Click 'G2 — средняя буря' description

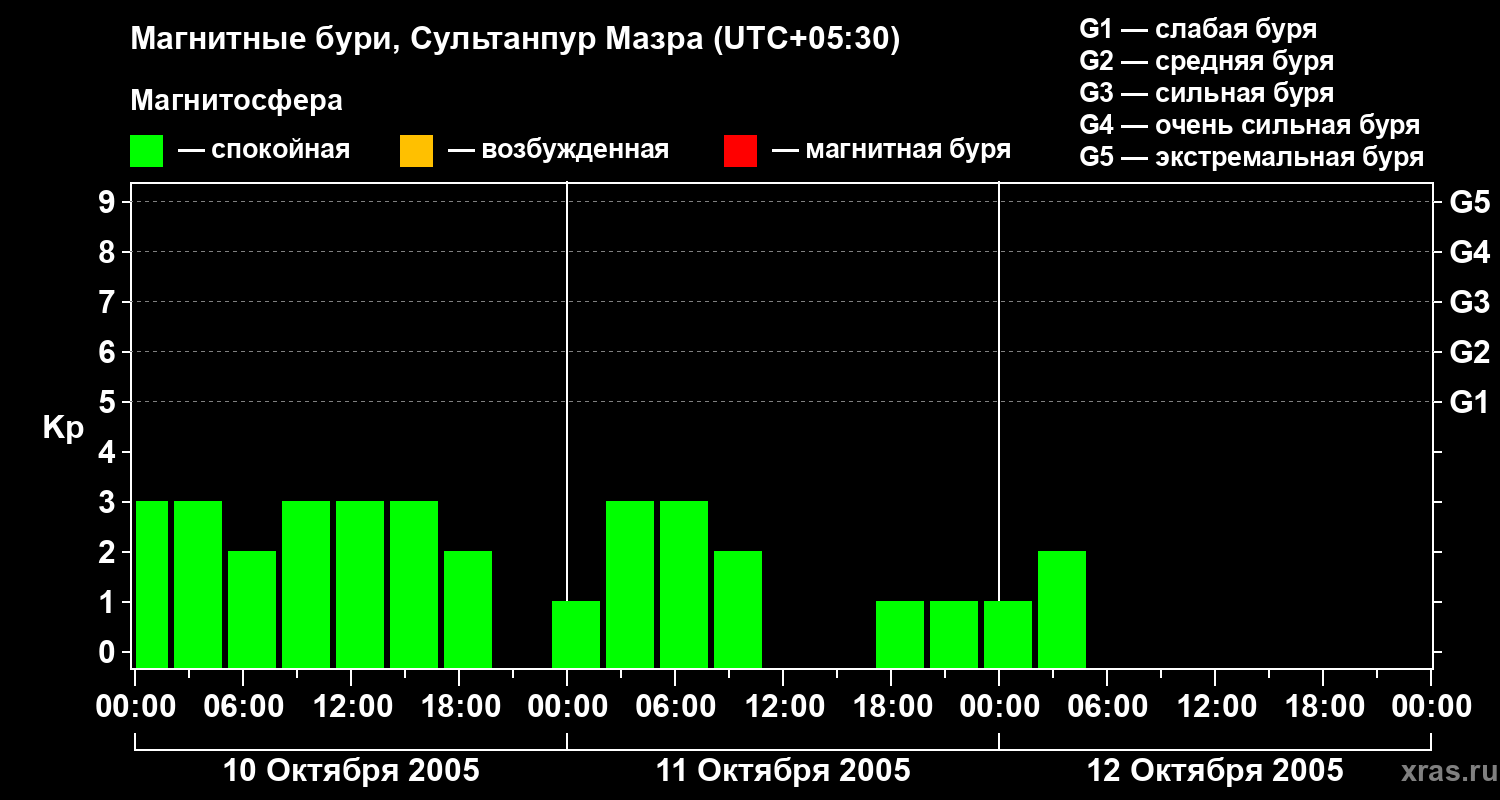coord(1207,61)
